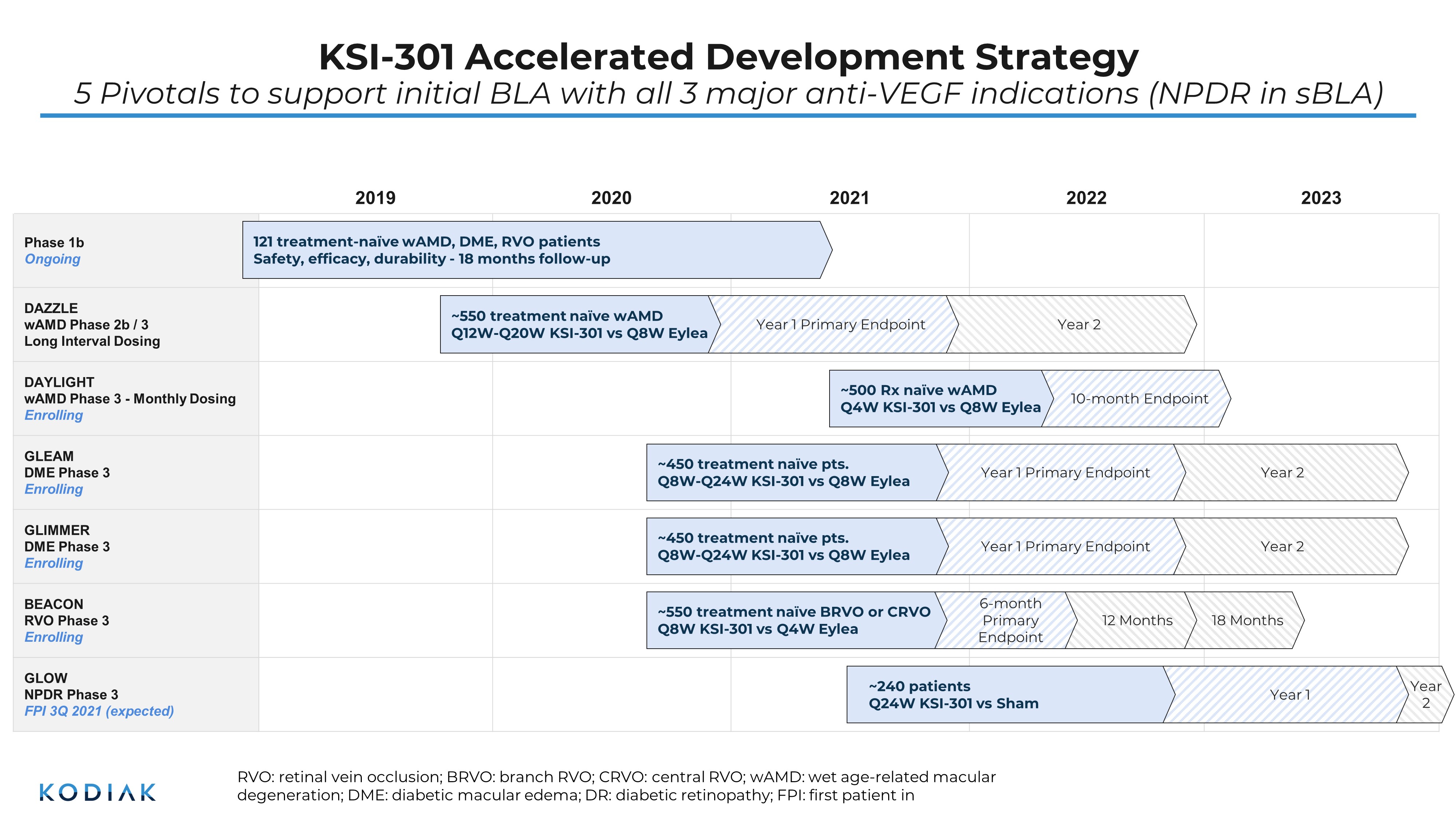
Task: Click the subtitle starting "5 Pivotals to support initial BLA"
Action: click(728, 93)
